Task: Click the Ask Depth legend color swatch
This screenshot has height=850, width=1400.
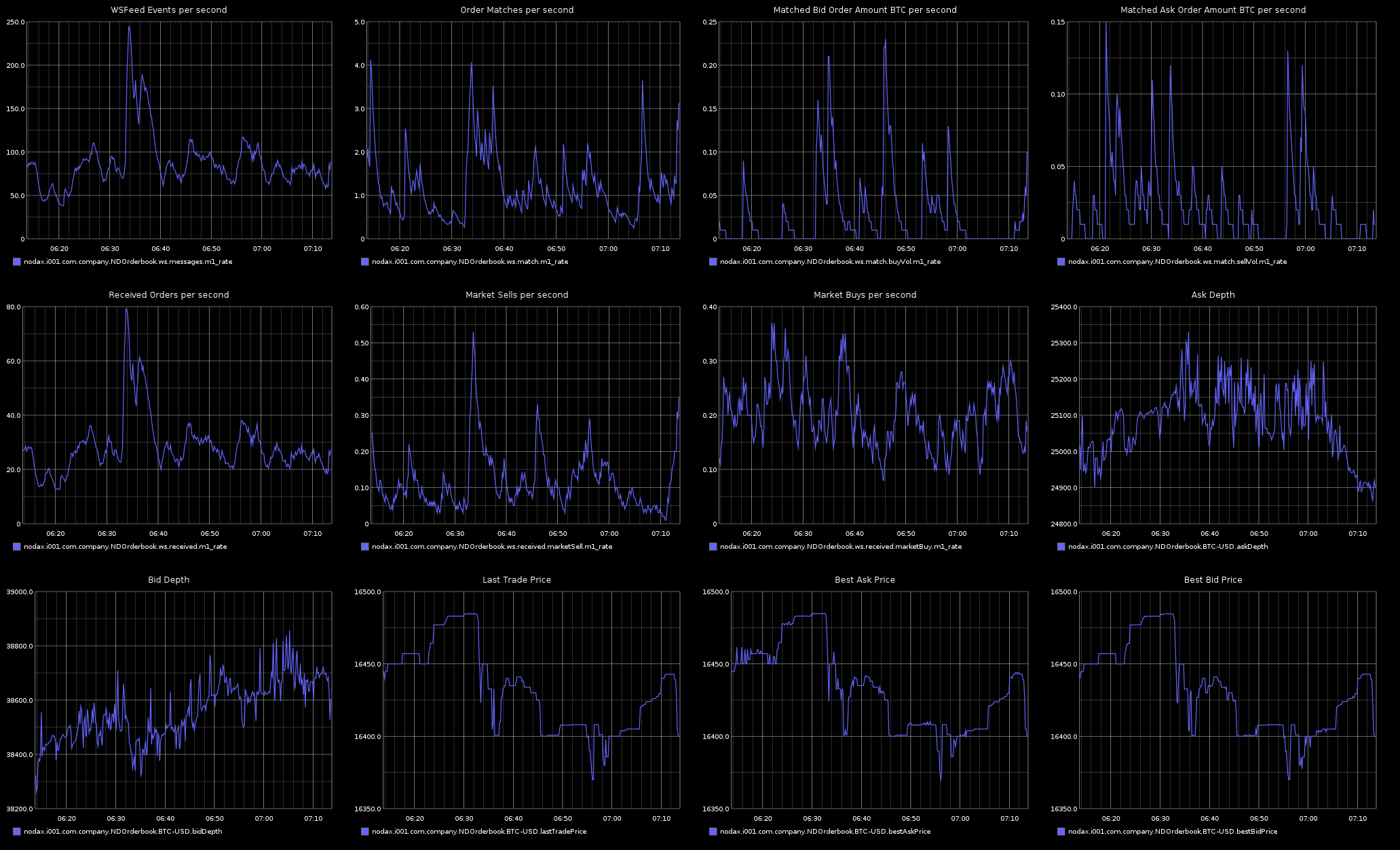Action: click(x=1061, y=547)
